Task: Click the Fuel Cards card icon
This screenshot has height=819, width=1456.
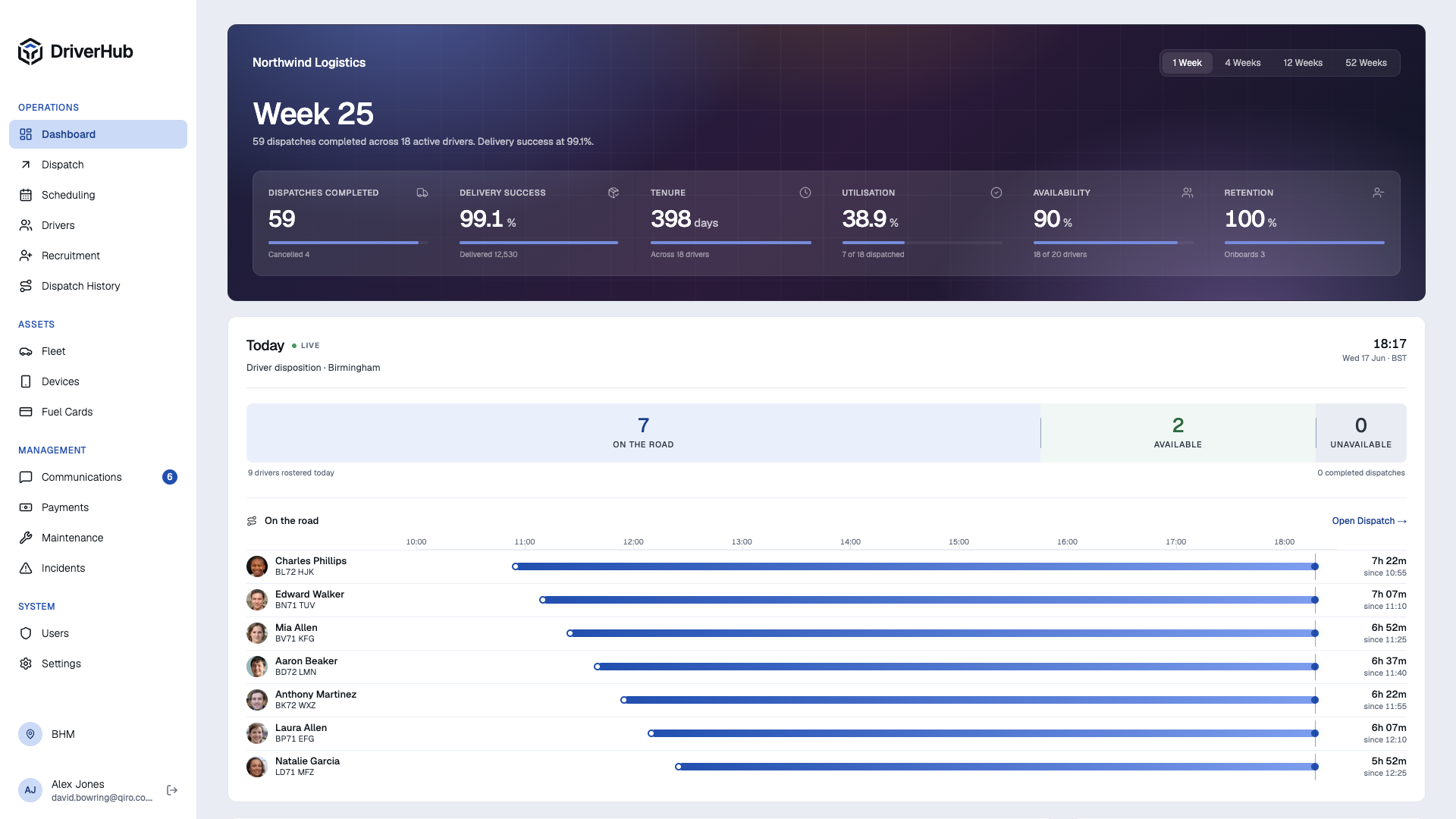Action: (x=26, y=412)
